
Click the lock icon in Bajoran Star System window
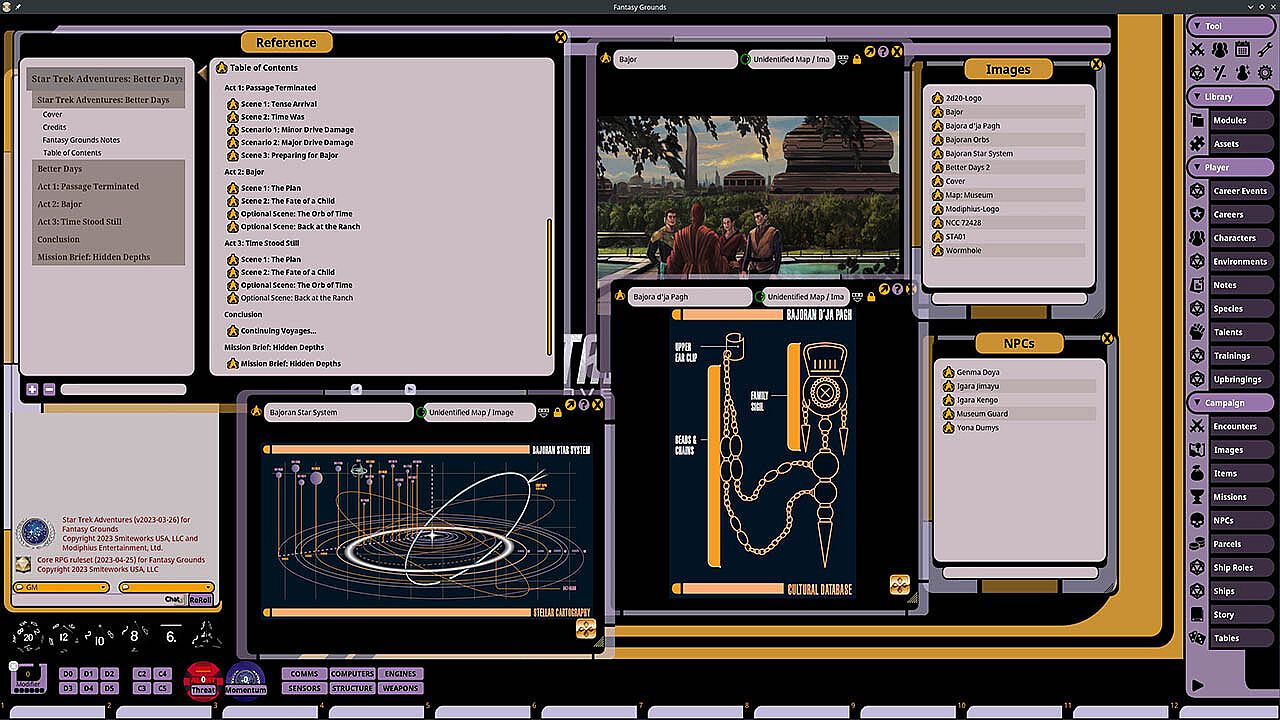pyautogui.click(x=558, y=412)
